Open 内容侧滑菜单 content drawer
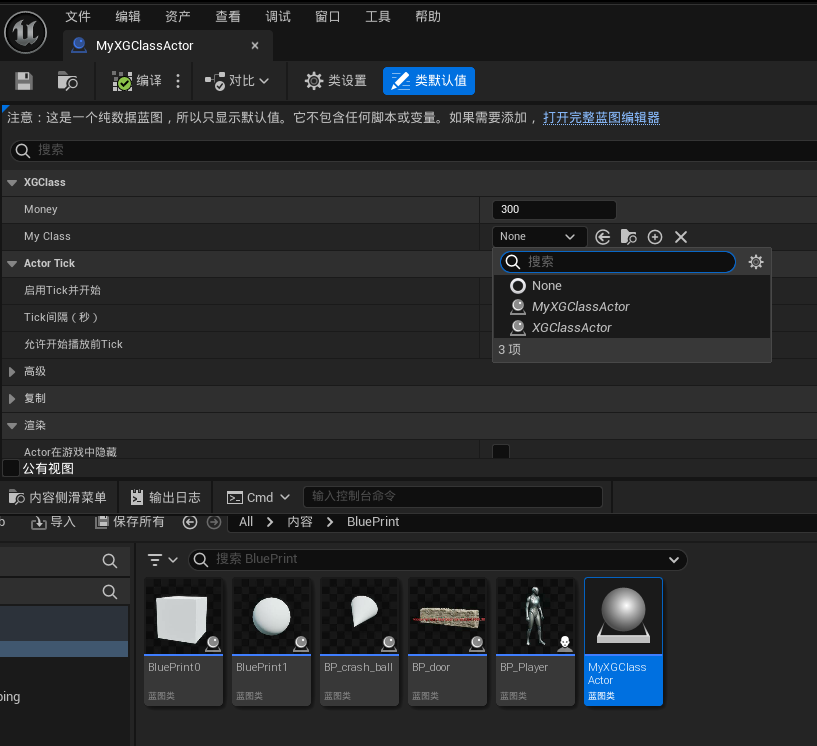 tap(57, 498)
